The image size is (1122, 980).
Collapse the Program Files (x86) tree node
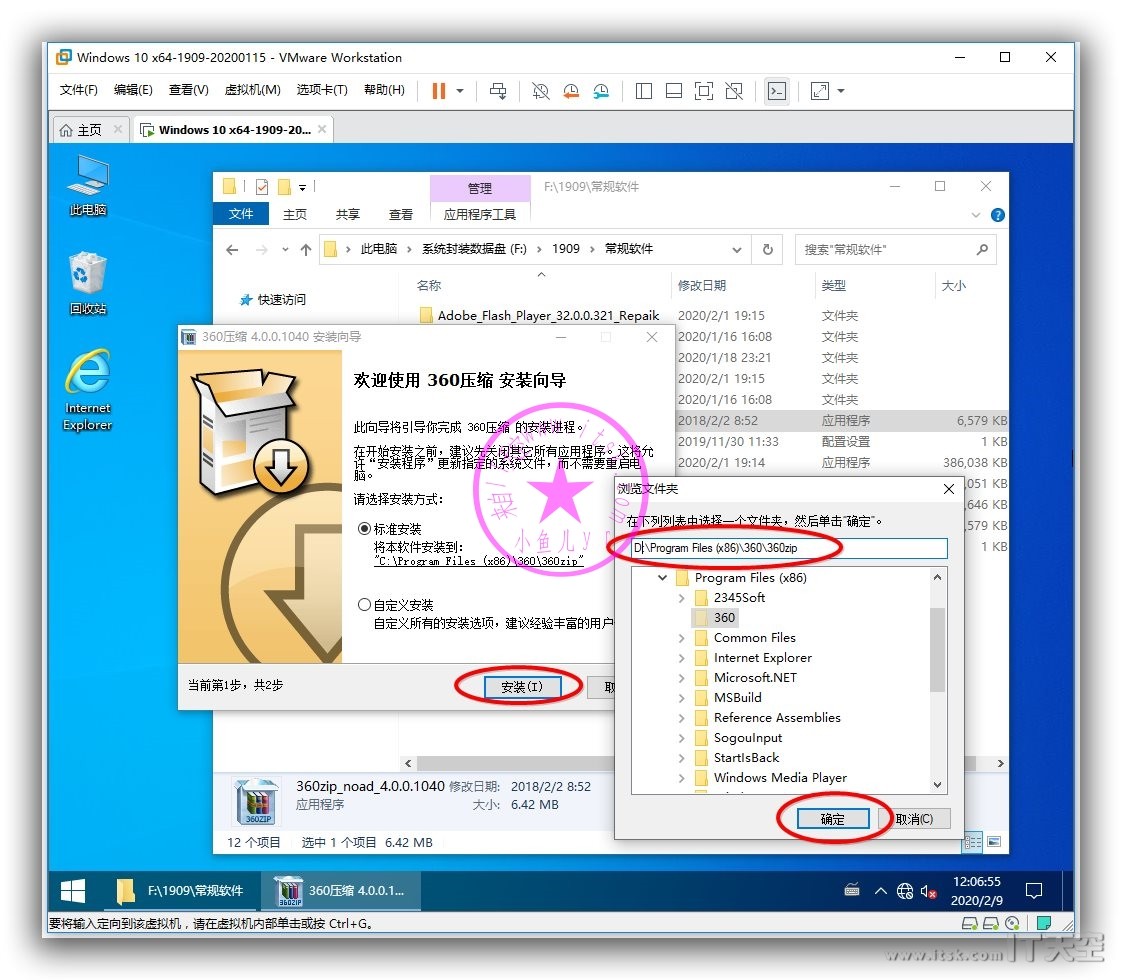tap(663, 577)
